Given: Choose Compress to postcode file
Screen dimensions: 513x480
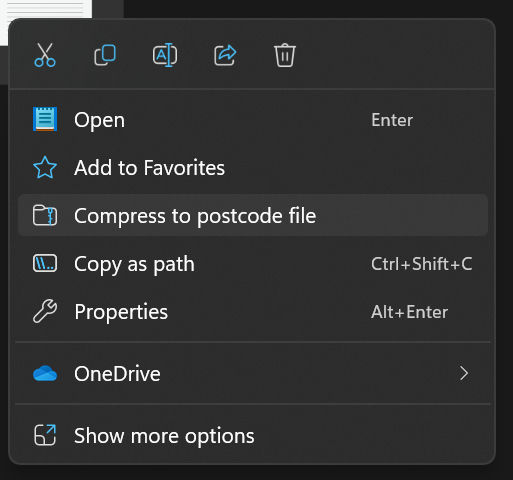Looking at the screenshot, I should (x=253, y=216).
